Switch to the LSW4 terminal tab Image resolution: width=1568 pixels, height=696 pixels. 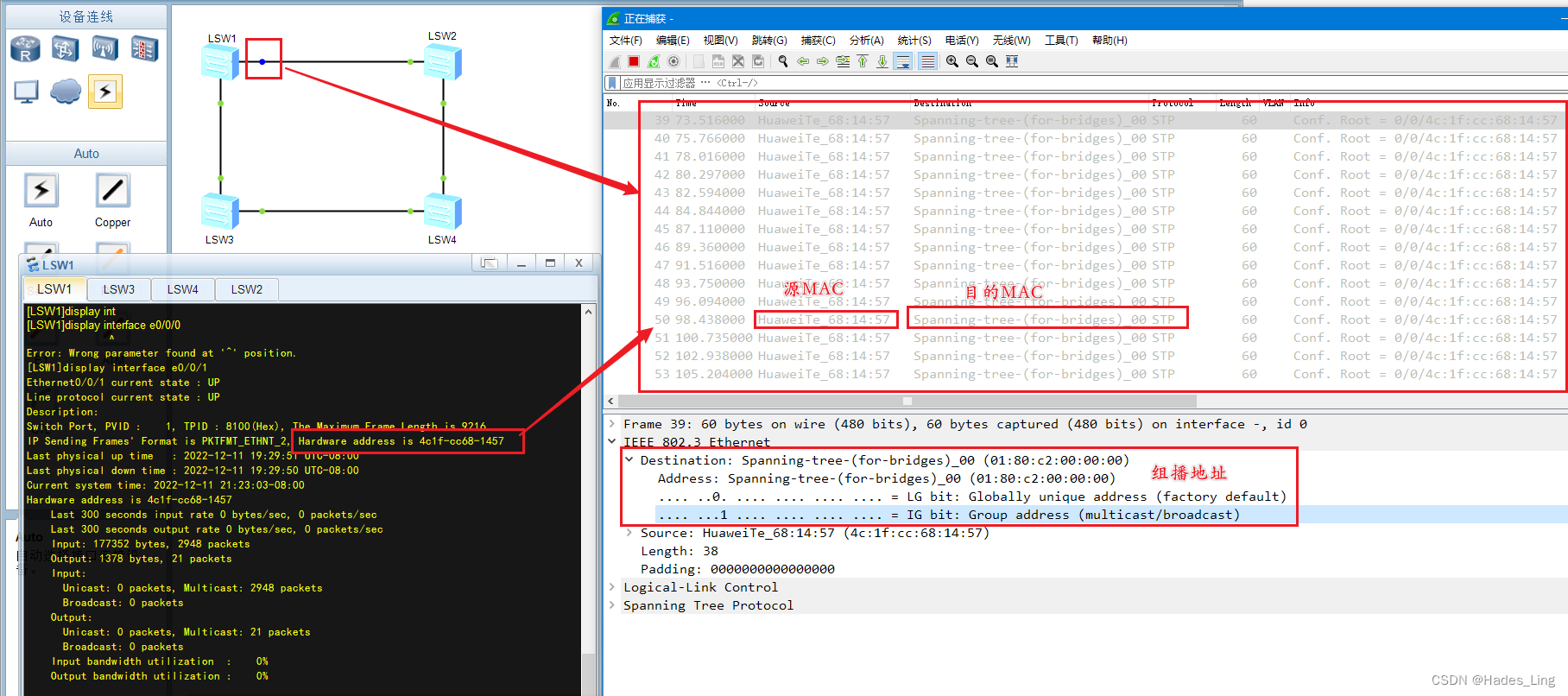click(x=183, y=289)
